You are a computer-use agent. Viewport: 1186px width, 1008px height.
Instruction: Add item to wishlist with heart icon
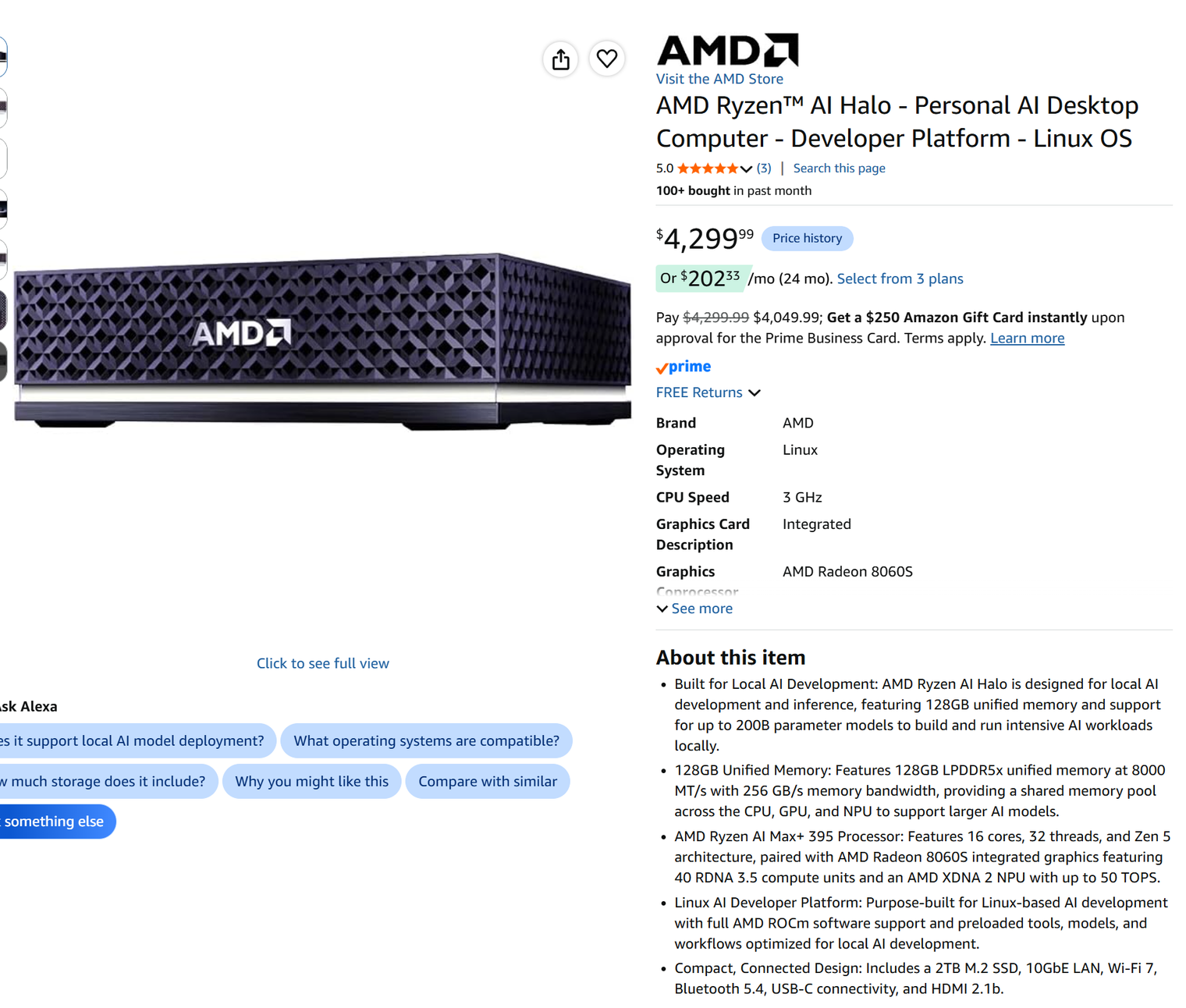606,59
